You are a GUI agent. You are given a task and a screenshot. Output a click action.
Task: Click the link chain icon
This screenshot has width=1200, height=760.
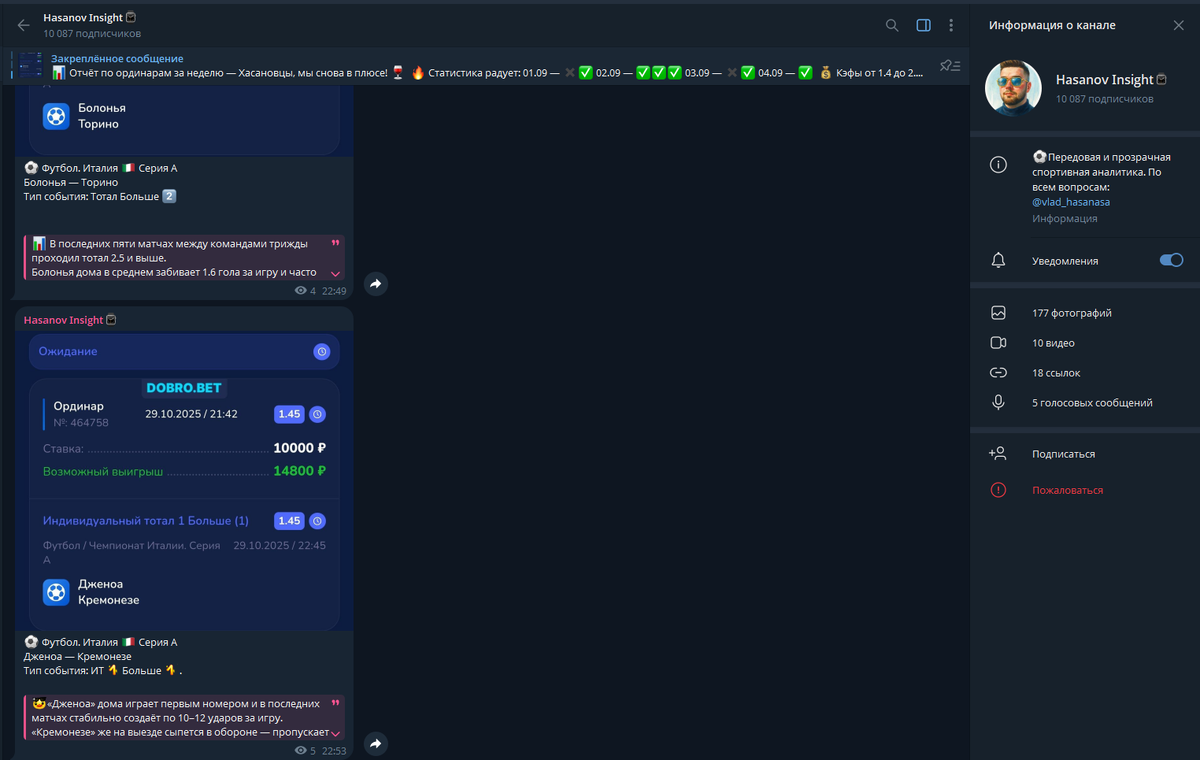coord(998,373)
